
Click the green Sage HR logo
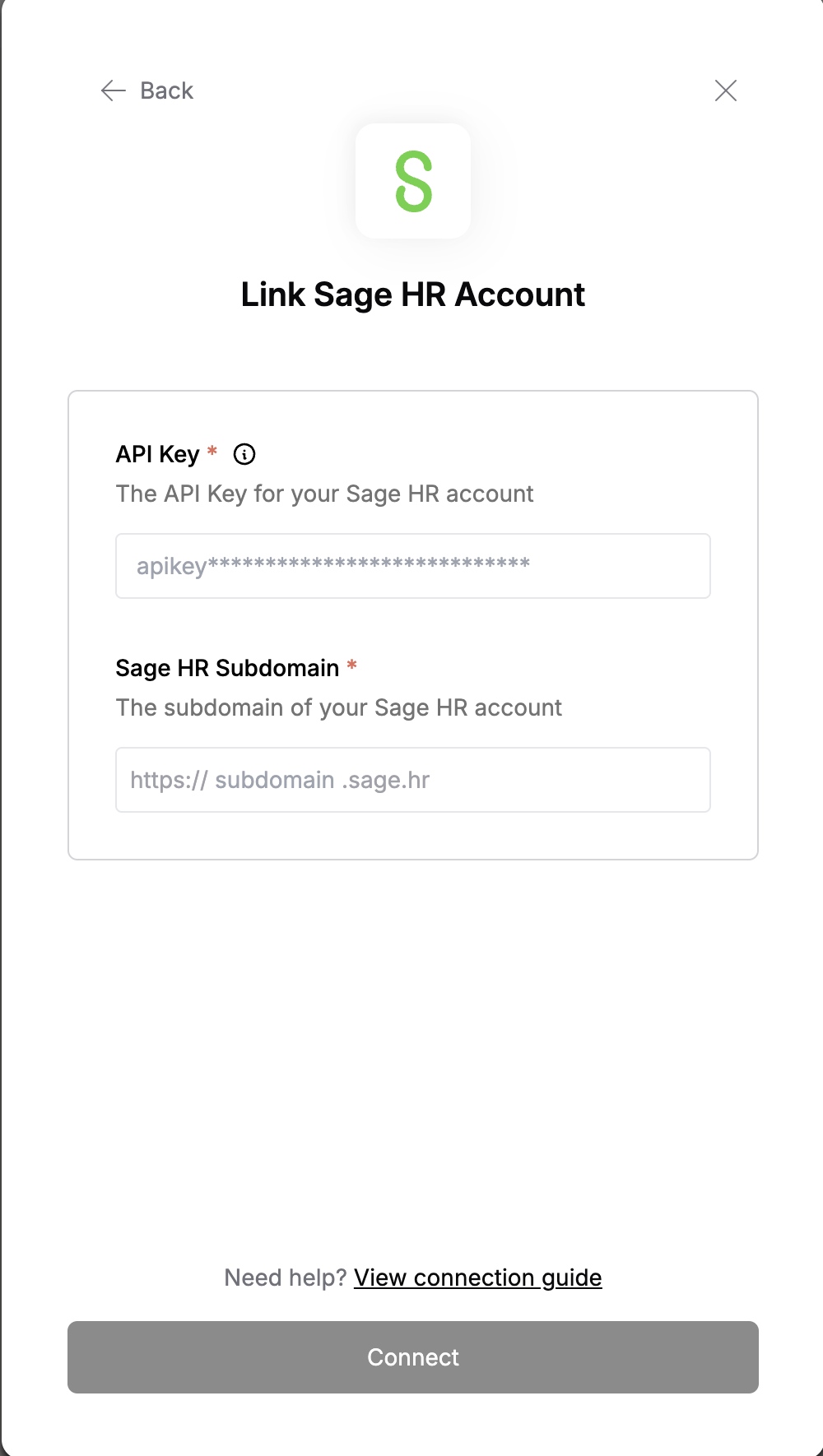[413, 181]
